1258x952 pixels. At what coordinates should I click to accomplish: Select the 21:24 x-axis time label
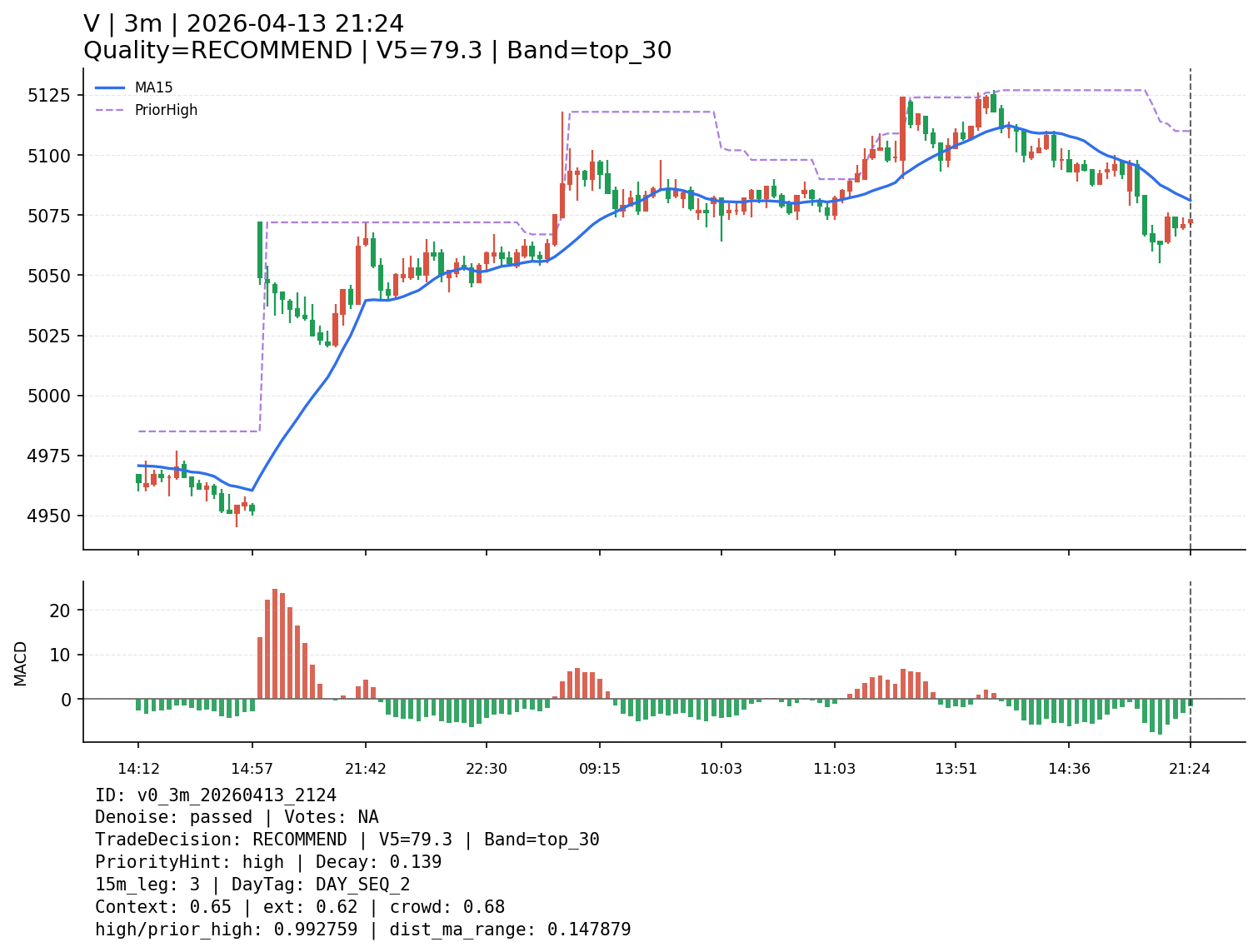point(1190,769)
